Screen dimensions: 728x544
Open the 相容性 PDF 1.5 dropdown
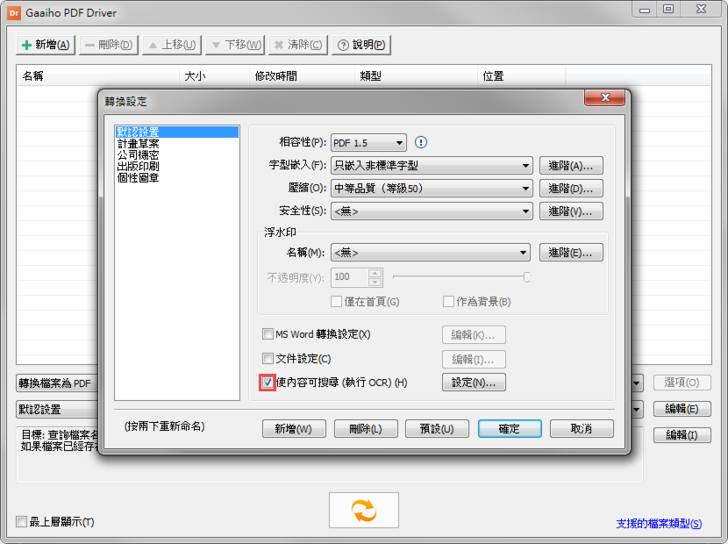tap(369, 143)
